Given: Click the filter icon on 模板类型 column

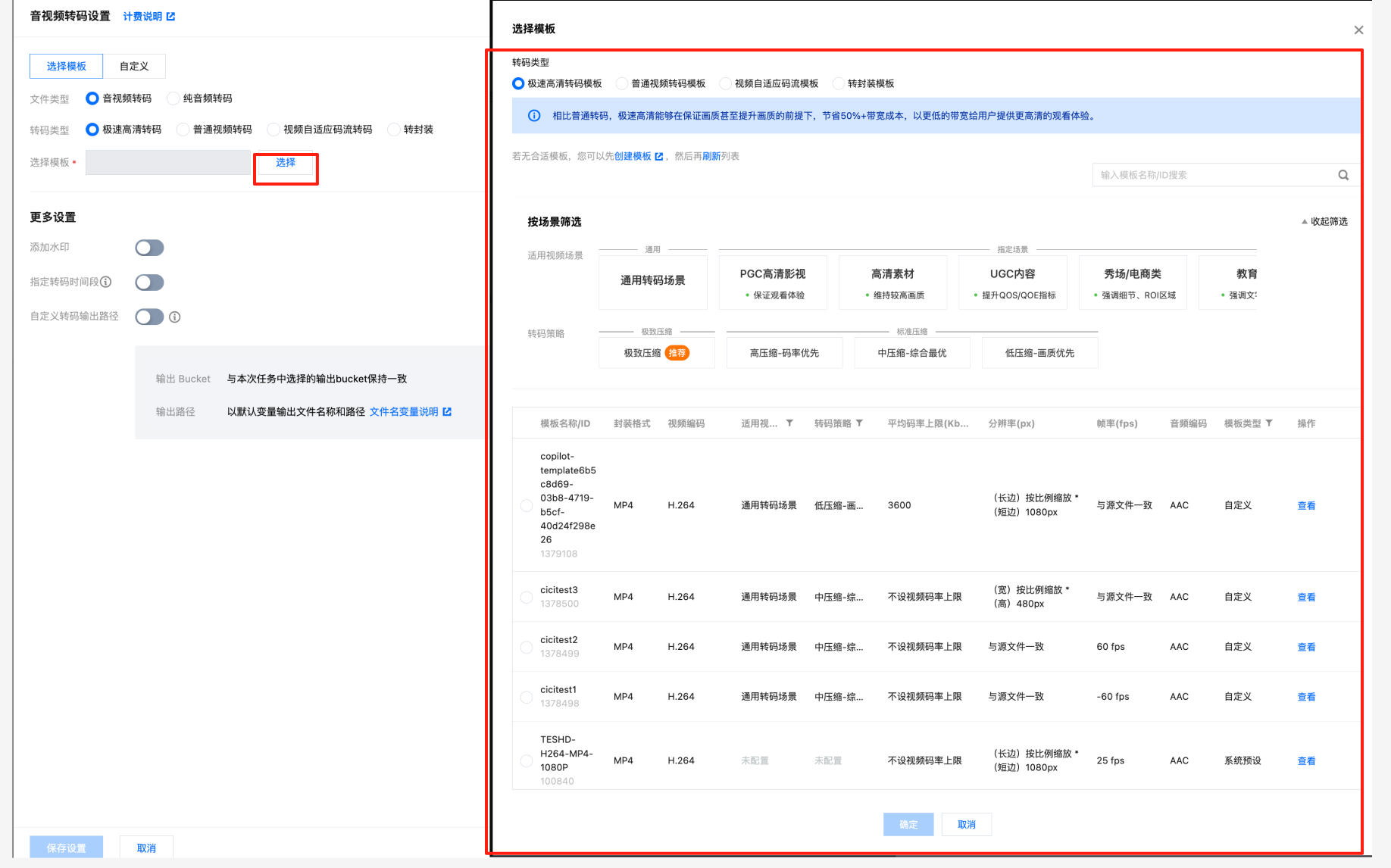Looking at the screenshot, I should click(x=1269, y=423).
